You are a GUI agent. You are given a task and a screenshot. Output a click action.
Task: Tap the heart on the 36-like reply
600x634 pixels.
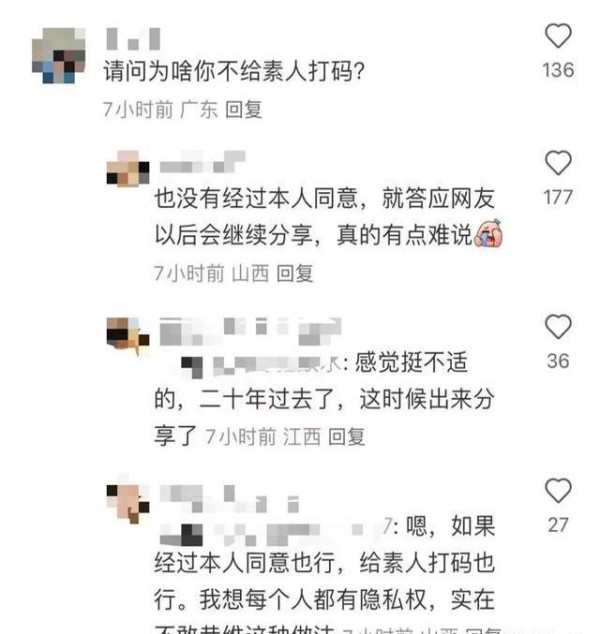tap(558, 326)
